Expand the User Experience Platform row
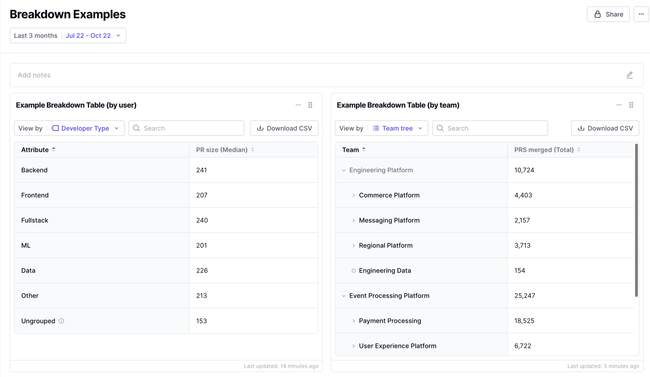Viewport: 650px width, 377px height. tap(353, 346)
